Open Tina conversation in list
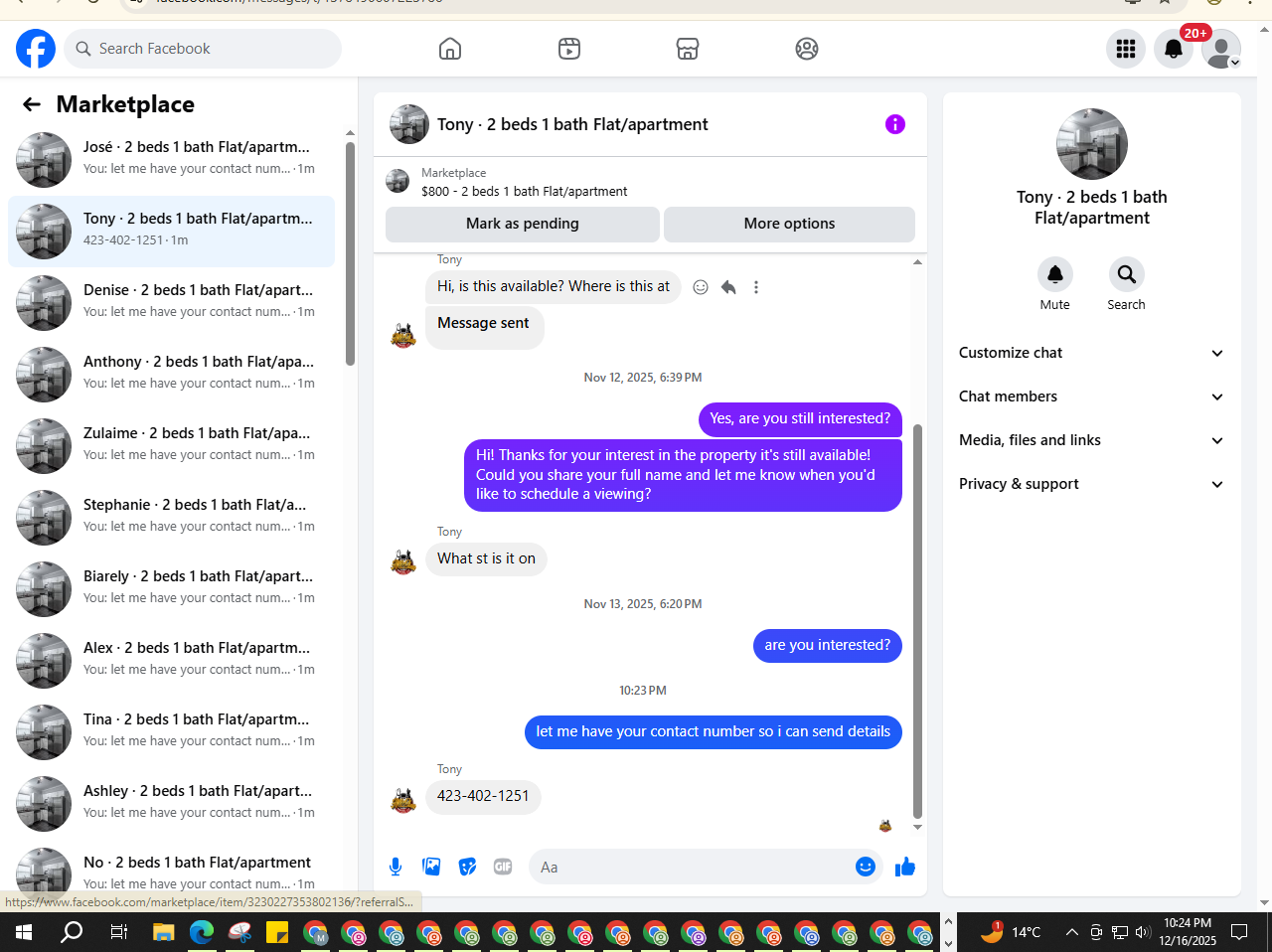Screen dimensions: 1272x952 tap(172, 732)
